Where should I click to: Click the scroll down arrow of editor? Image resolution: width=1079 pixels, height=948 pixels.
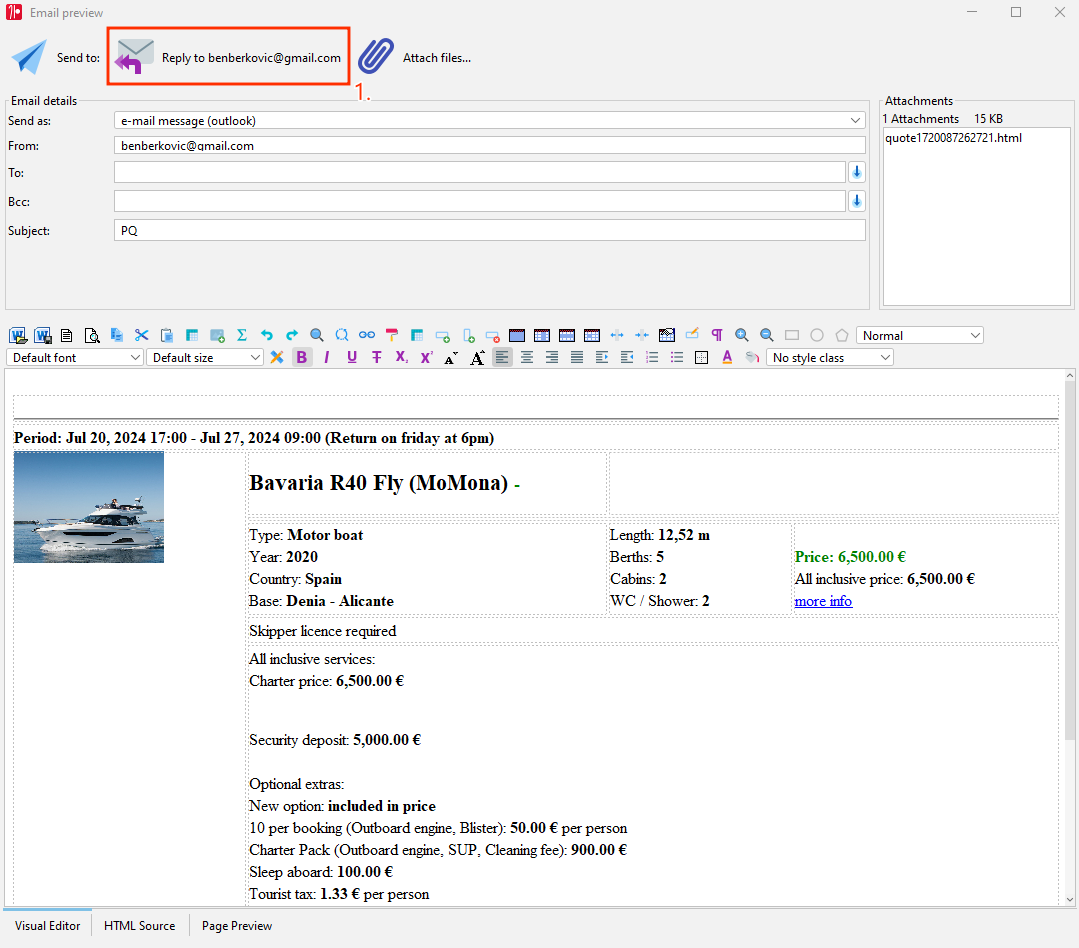(1069, 898)
